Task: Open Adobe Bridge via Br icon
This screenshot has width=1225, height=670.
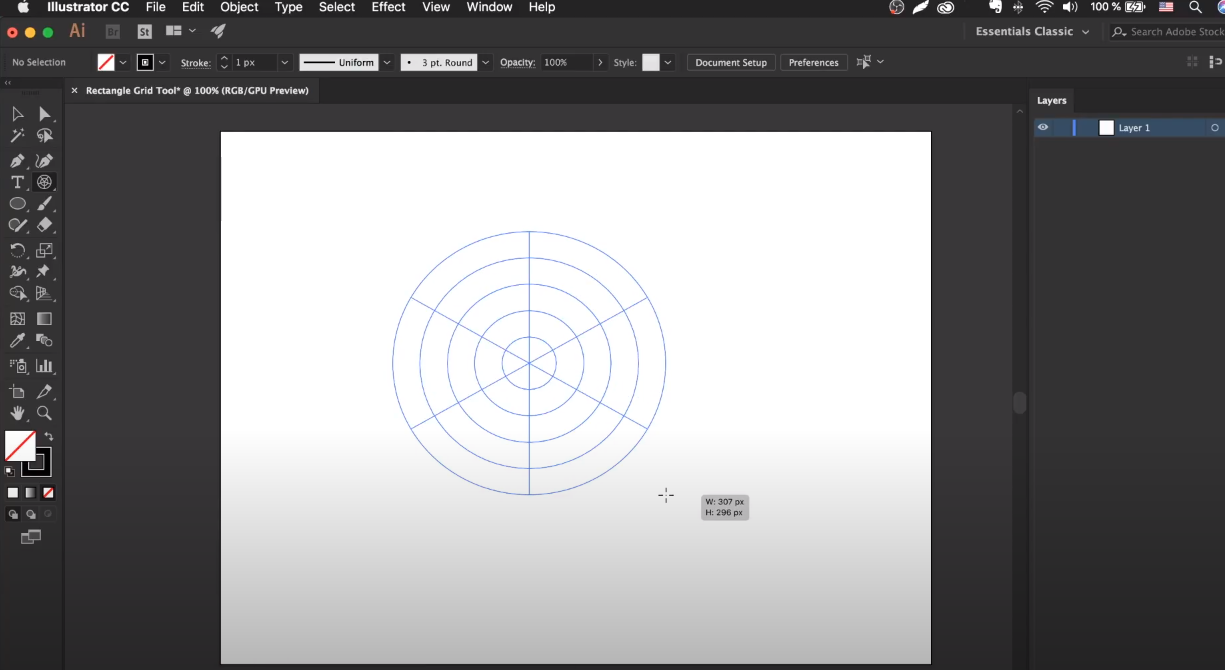Action: click(x=113, y=32)
